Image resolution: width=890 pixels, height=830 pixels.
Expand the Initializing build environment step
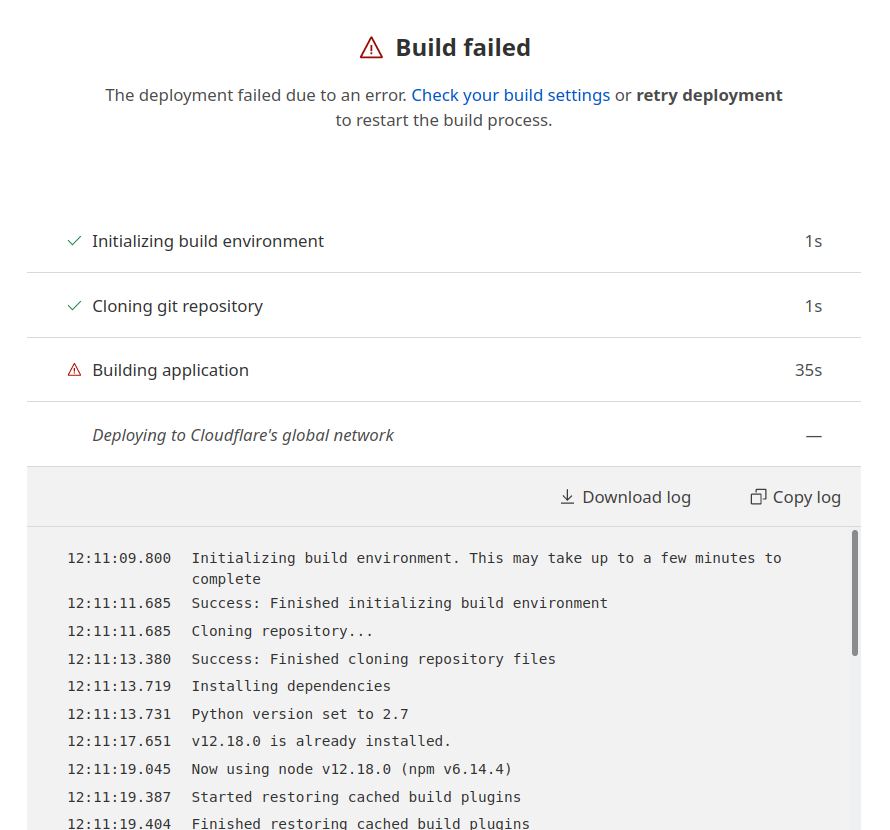click(x=208, y=241)
